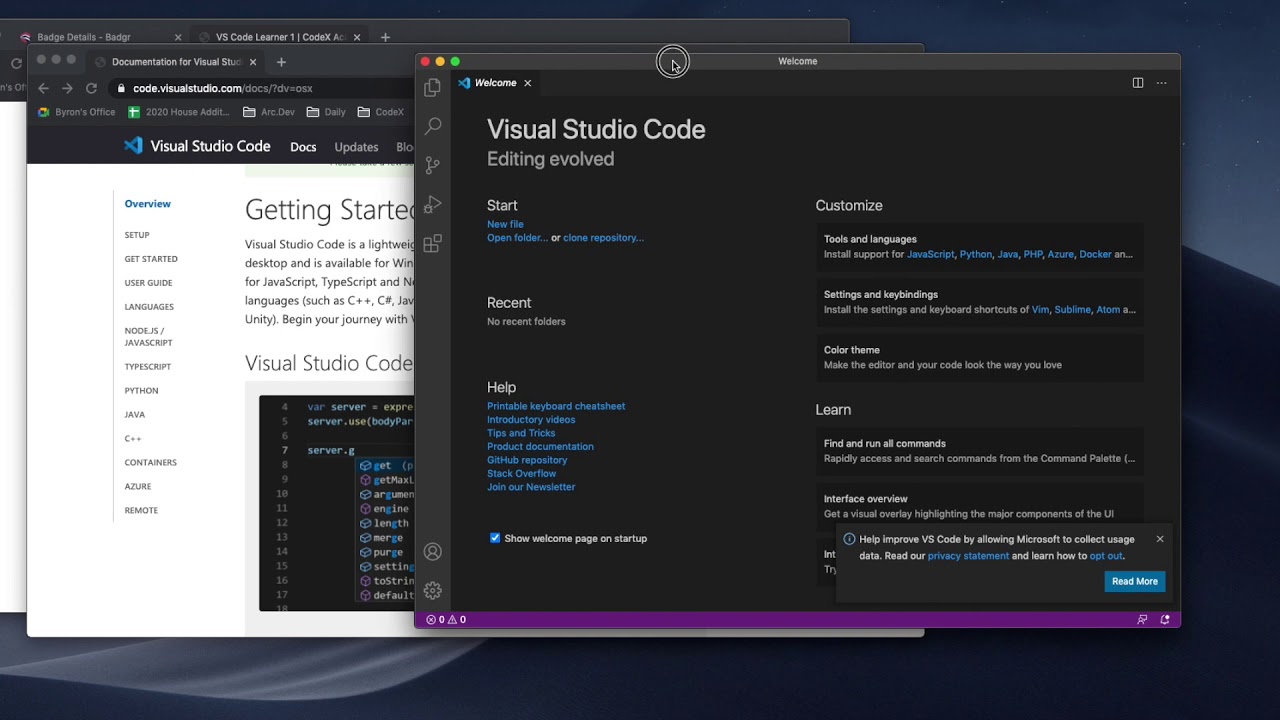Screen dimensions: 1280x720
Task: Install JavaScript language support link
Action: click(930, 254)
